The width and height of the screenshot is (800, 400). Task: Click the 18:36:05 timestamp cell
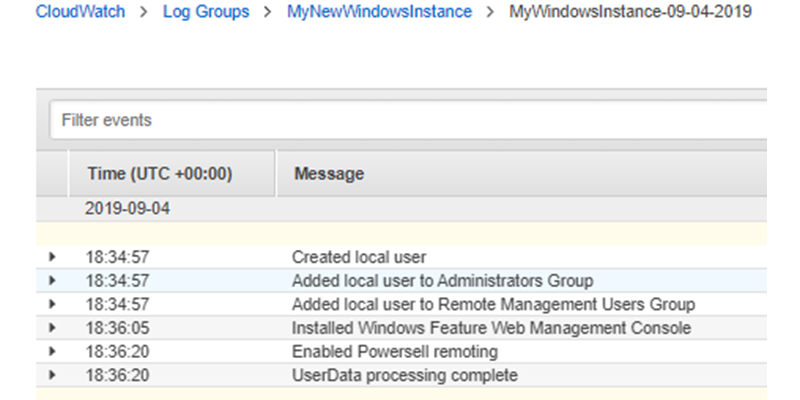pyautogui.click(x=117, y=328)
